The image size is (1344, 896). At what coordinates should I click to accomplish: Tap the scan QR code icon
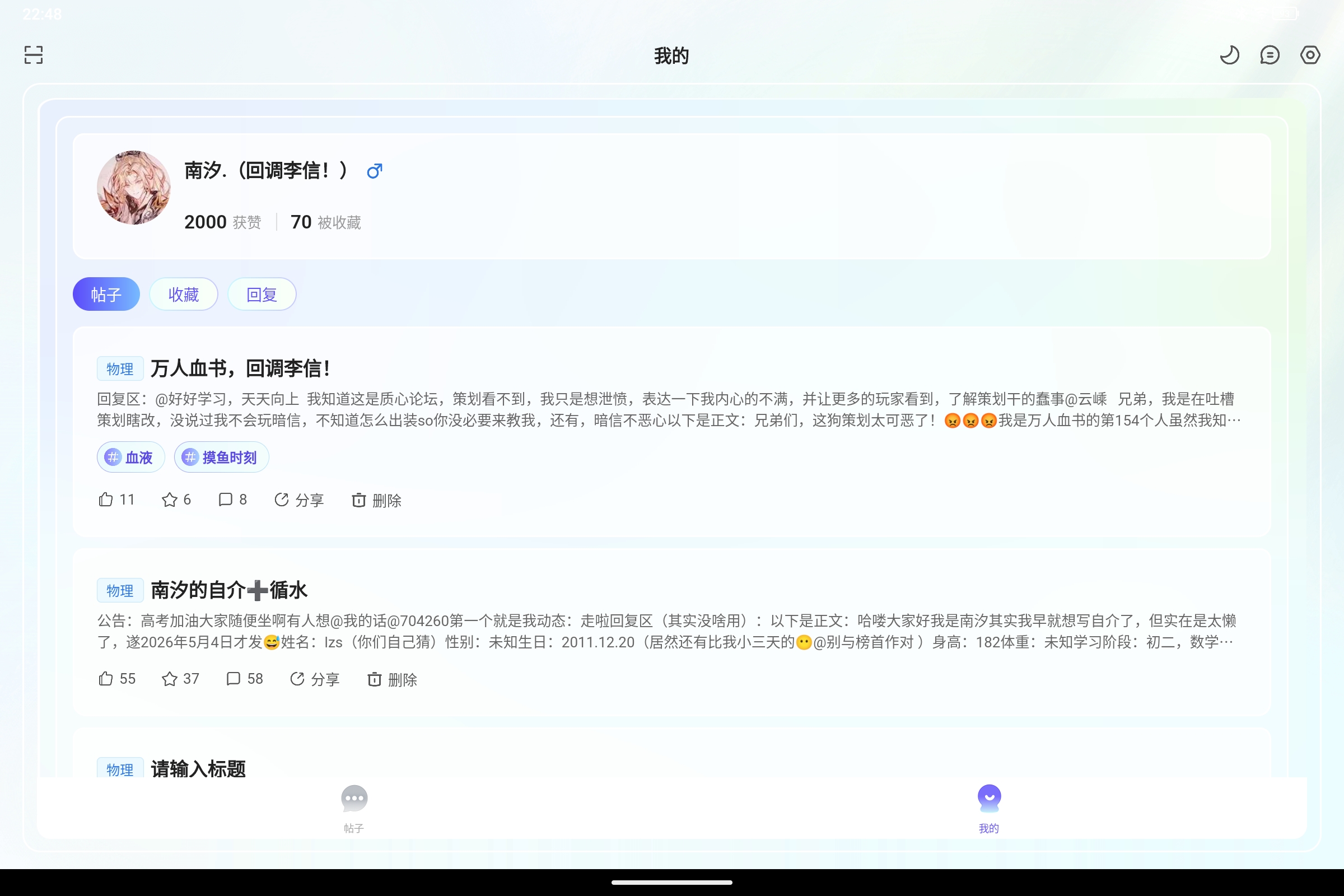pyautogui.click(x=34, y=55)
